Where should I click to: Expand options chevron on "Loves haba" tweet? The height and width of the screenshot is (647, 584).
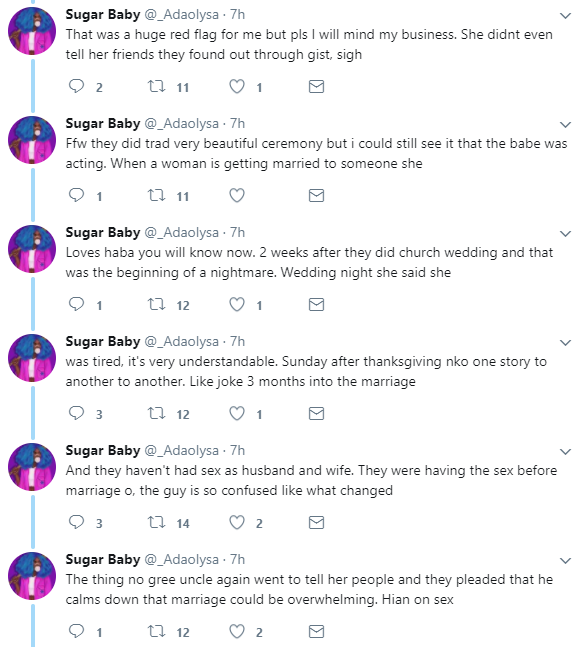565,234
